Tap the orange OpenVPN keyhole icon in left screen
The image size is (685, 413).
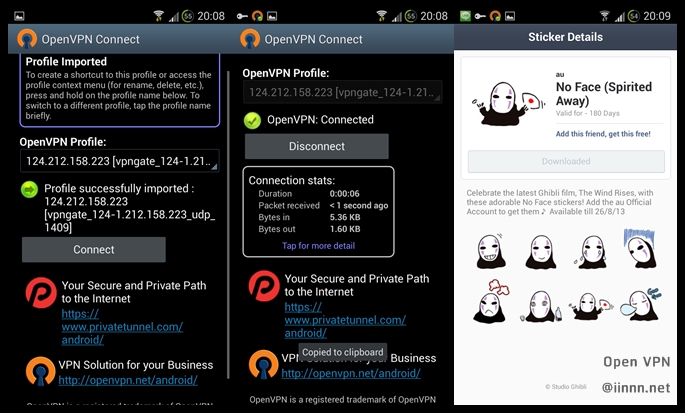coord(40,371)
